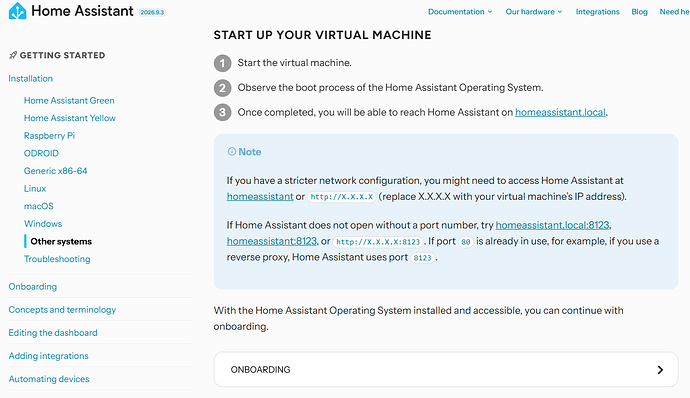
Task: Open the Onboarding sidebar section
Action: pyautogui.click(x=33, y=287)
